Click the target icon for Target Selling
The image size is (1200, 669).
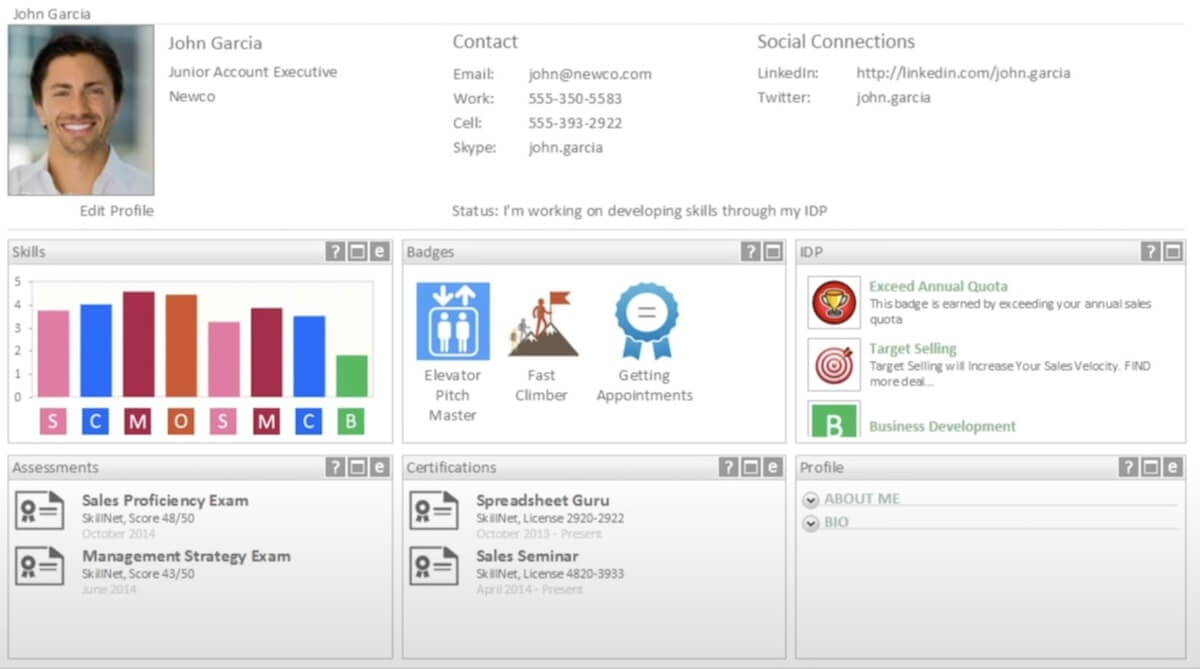point(834,365)
